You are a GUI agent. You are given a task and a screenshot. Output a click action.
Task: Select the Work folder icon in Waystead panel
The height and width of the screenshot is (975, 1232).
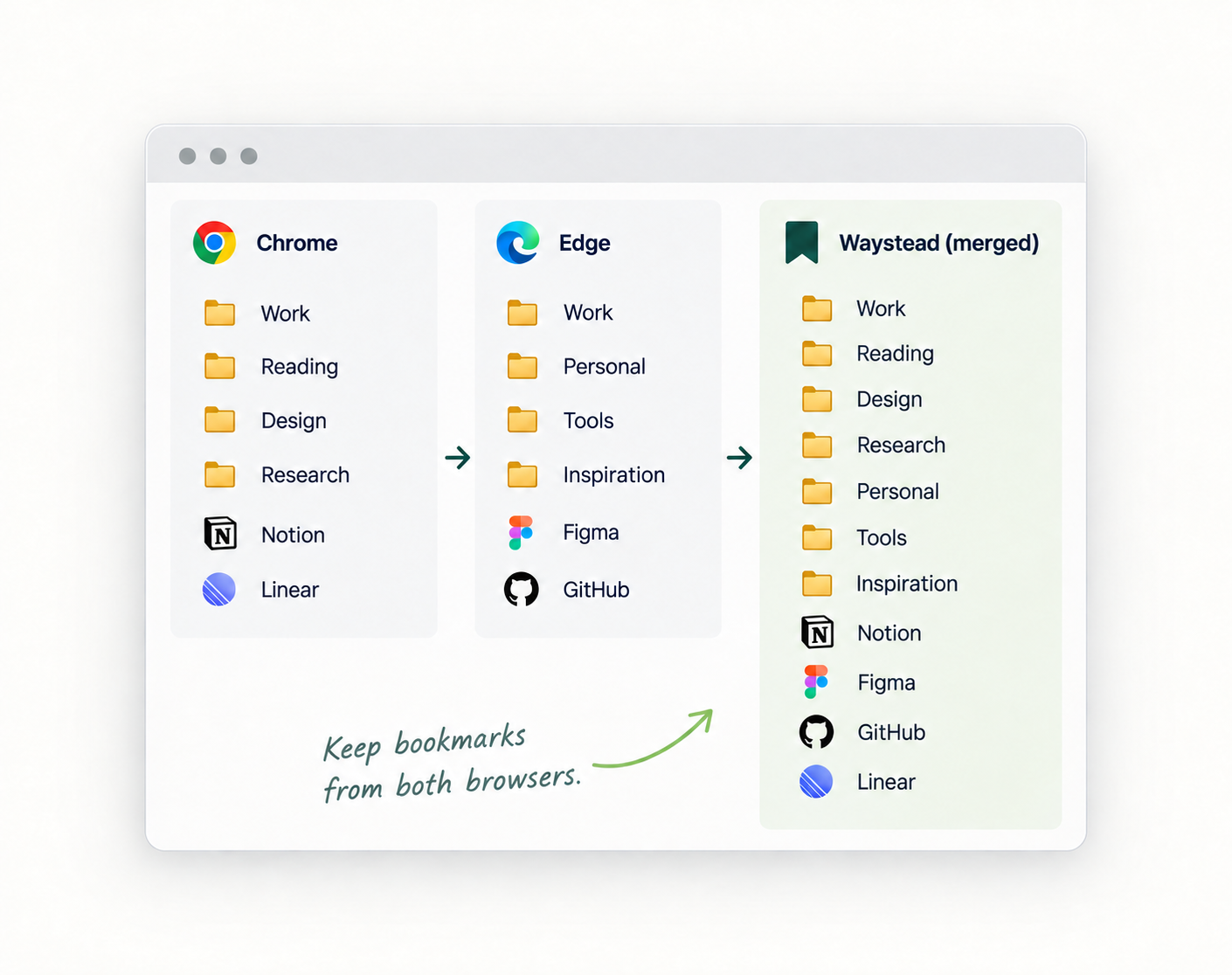[817, 308]
